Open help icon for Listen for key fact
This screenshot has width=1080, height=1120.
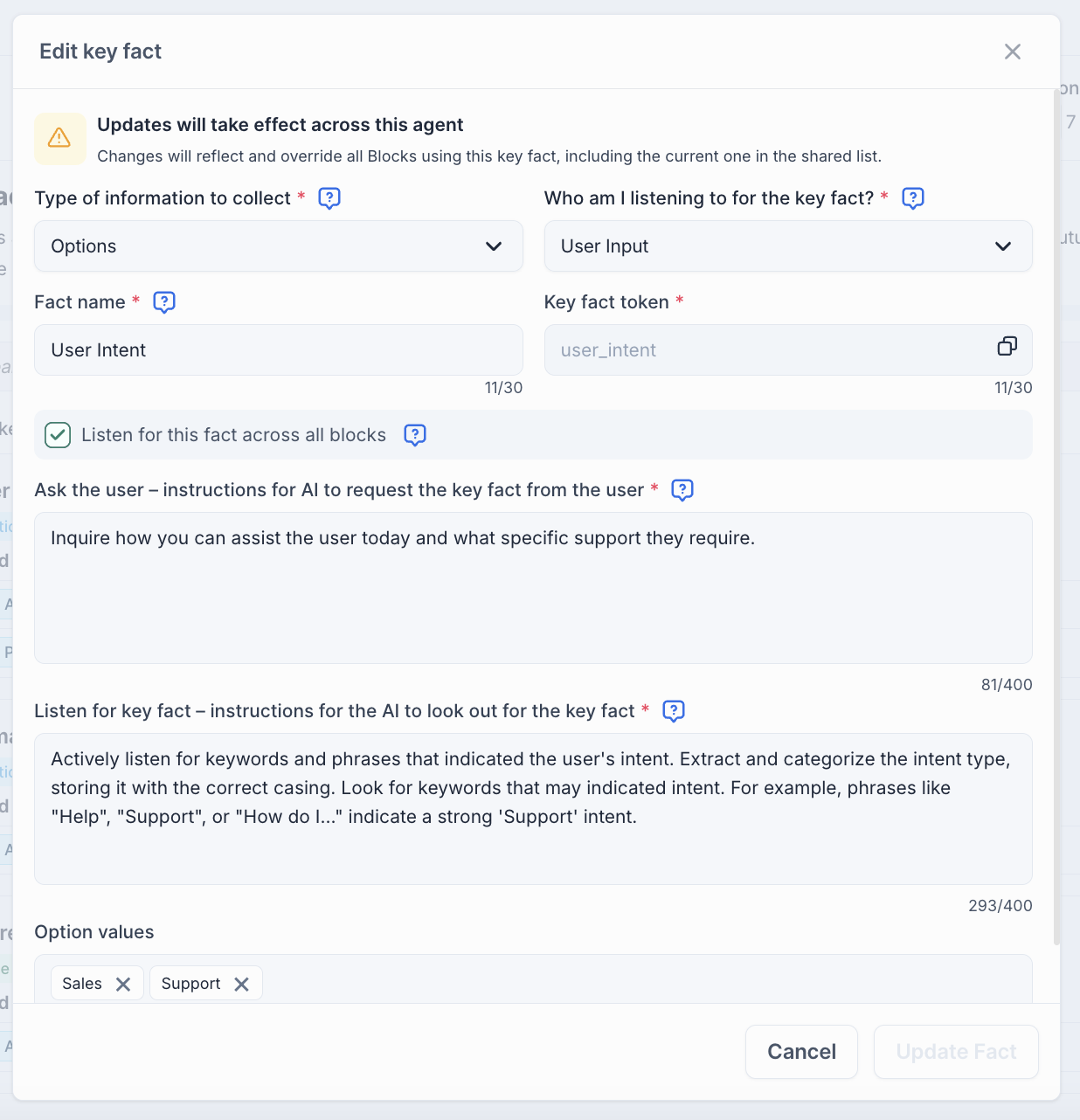pos(674,711)
